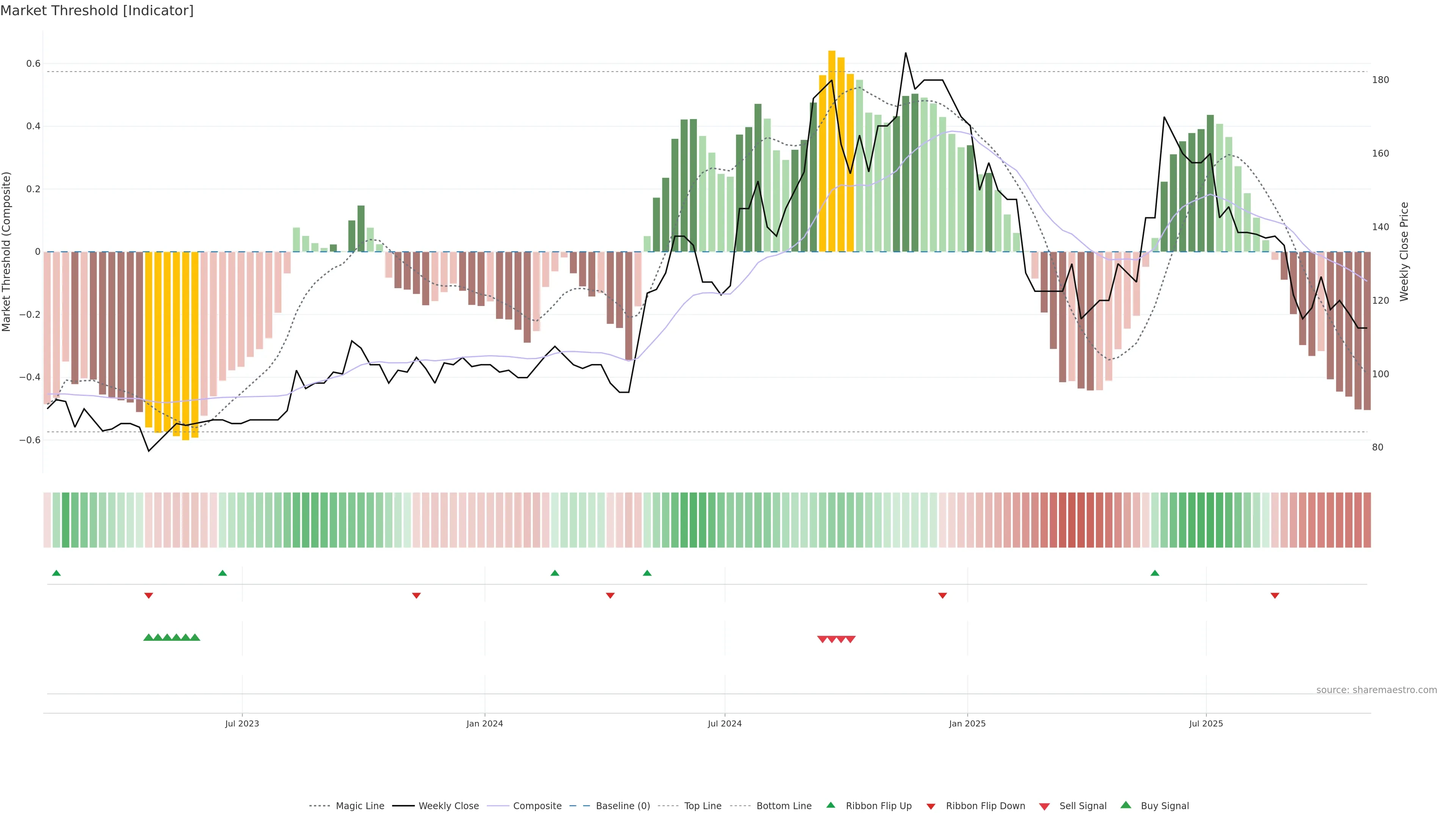
Task: Hide the Top Line series via legend
Action: pyautogui.click(x=703, y=806)
